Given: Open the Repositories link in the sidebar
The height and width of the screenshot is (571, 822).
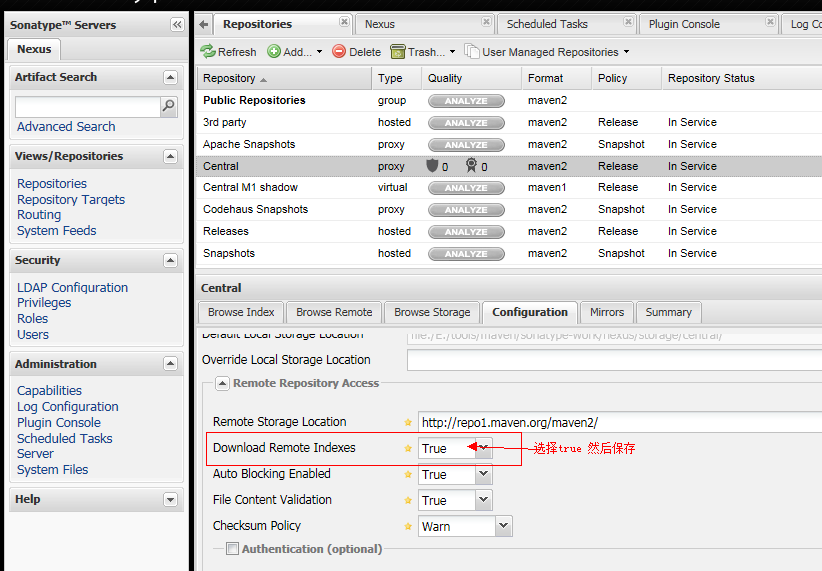Looking at the screenshot, I should pyautogui.click(x=52, y=184).
